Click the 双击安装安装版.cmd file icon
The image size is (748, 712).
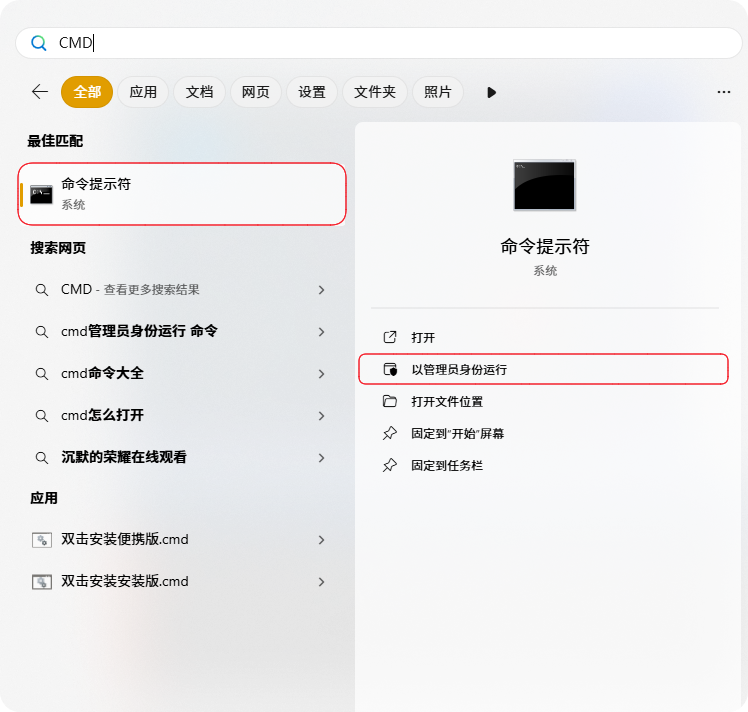41,581
